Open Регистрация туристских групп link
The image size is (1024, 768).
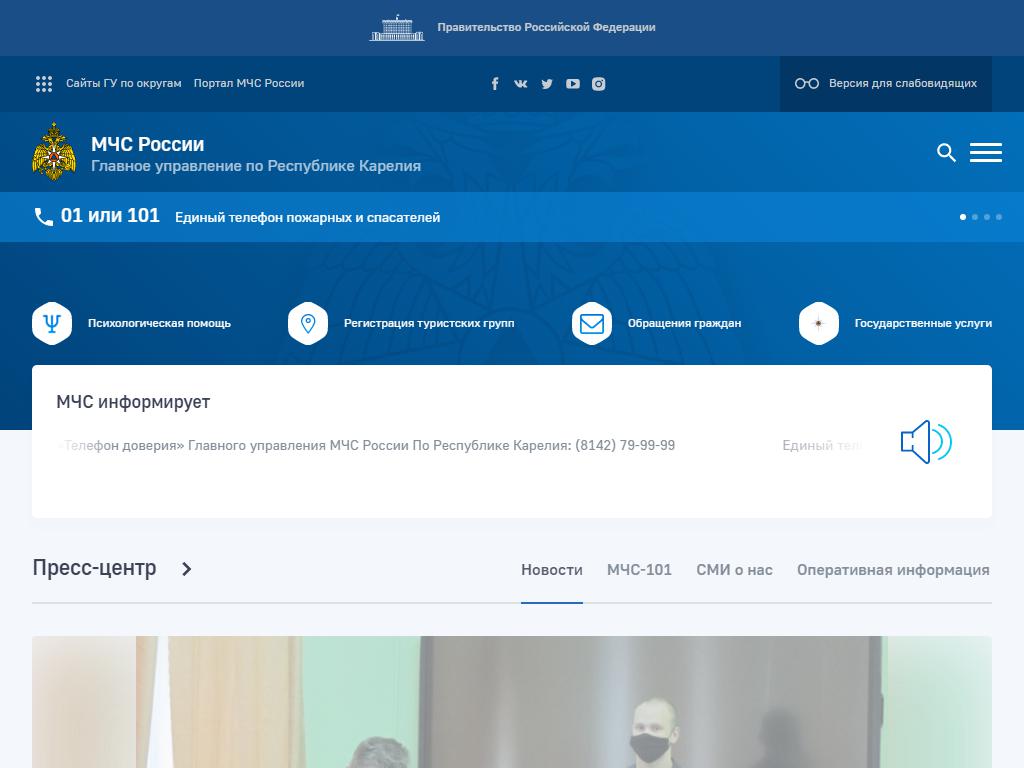[428, 323]
